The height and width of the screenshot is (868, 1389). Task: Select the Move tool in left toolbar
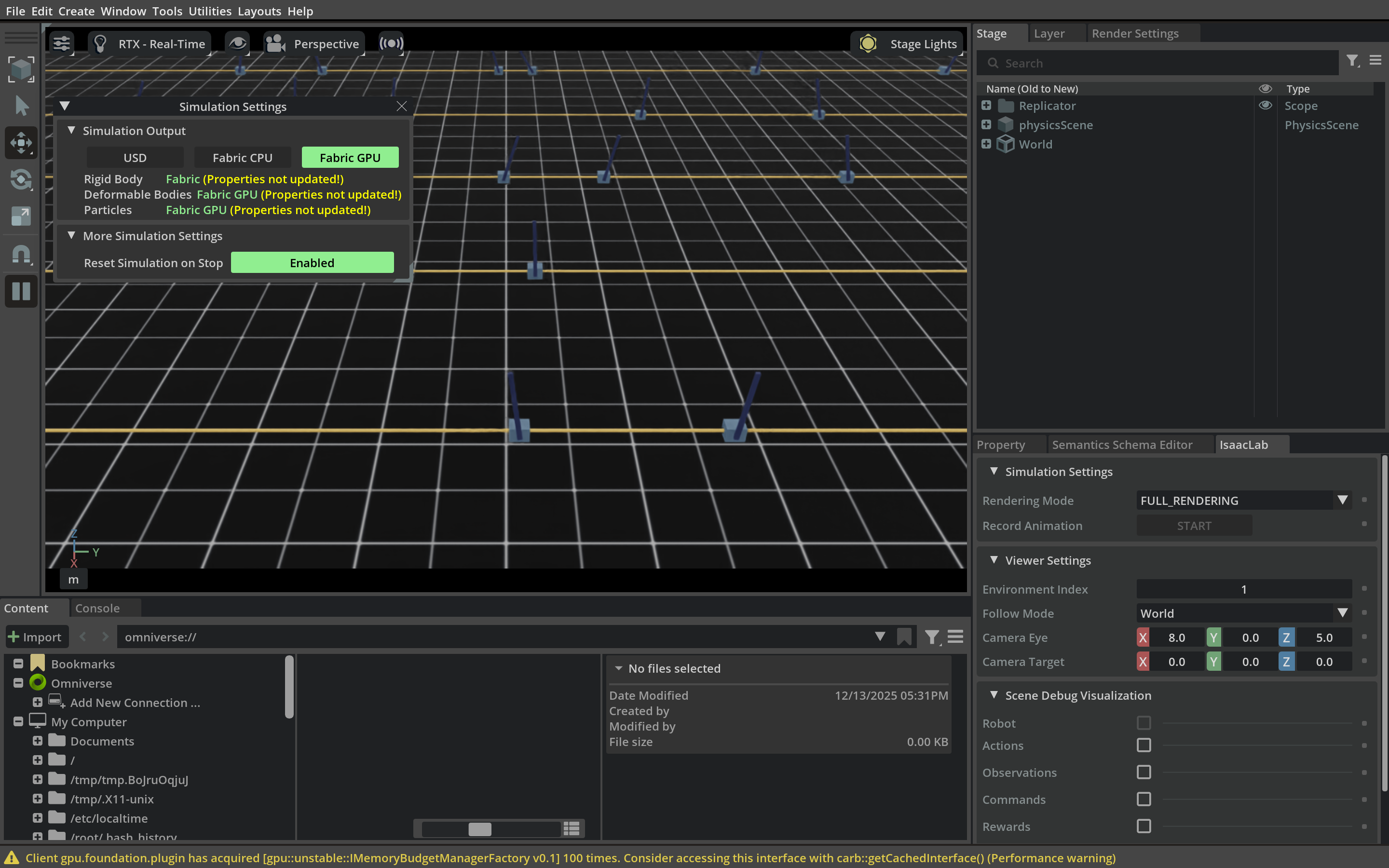21,142
